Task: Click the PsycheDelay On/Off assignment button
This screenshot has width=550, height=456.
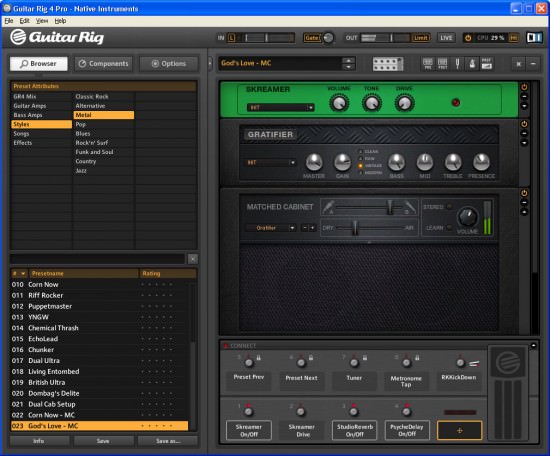Action: pyautogui.click(x=407, y=430)
